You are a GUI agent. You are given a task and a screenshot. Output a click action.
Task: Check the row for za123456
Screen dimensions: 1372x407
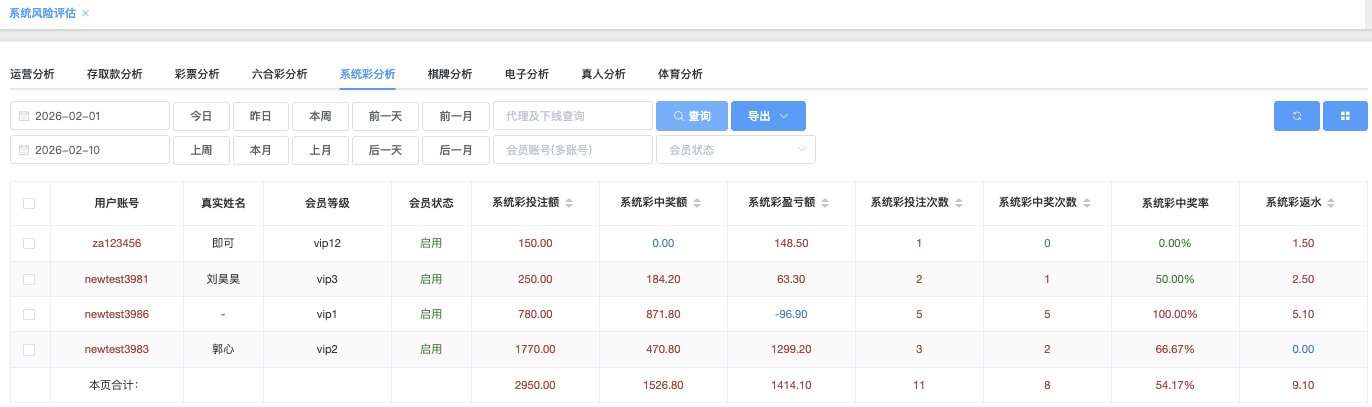(x=29, y=243)
